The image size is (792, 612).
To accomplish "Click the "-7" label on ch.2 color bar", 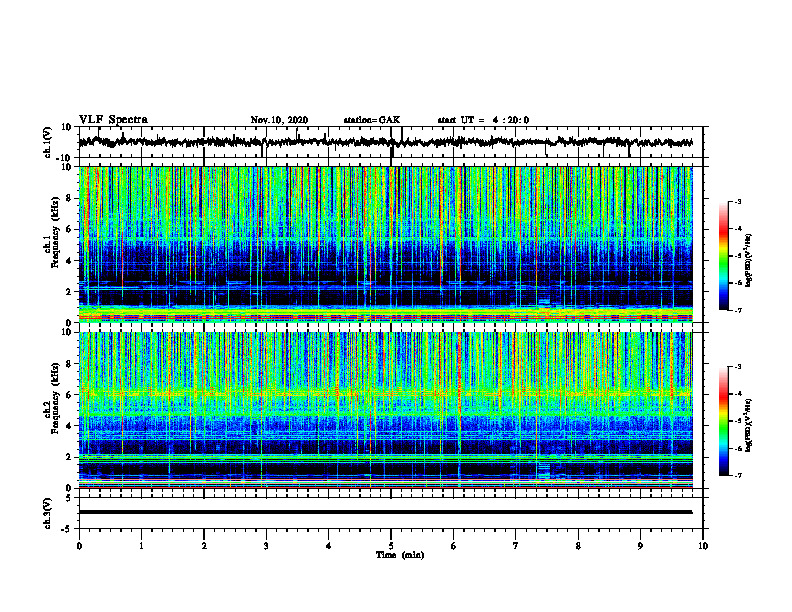I will pyautogui.click(x=737, y=475).
